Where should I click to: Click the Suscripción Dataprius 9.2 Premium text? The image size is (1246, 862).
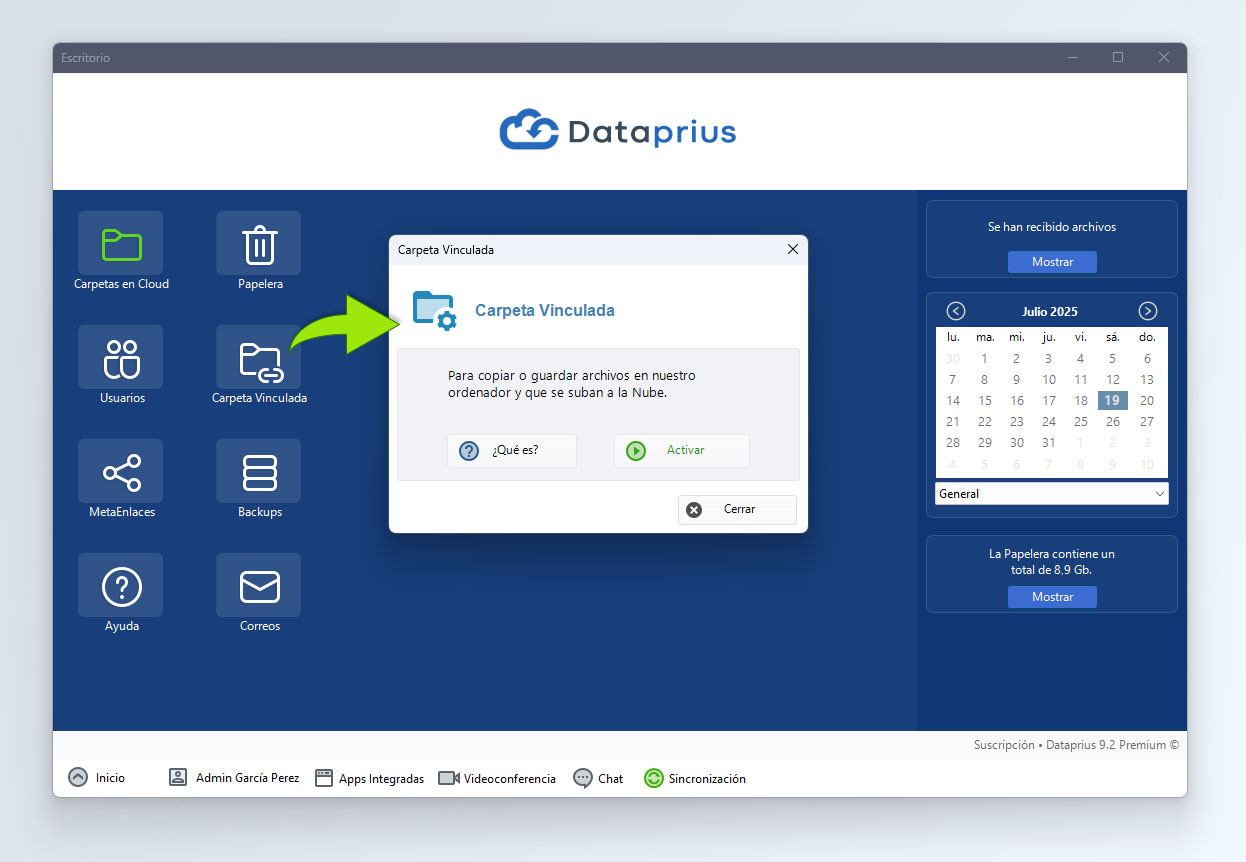pos(1076,745)
